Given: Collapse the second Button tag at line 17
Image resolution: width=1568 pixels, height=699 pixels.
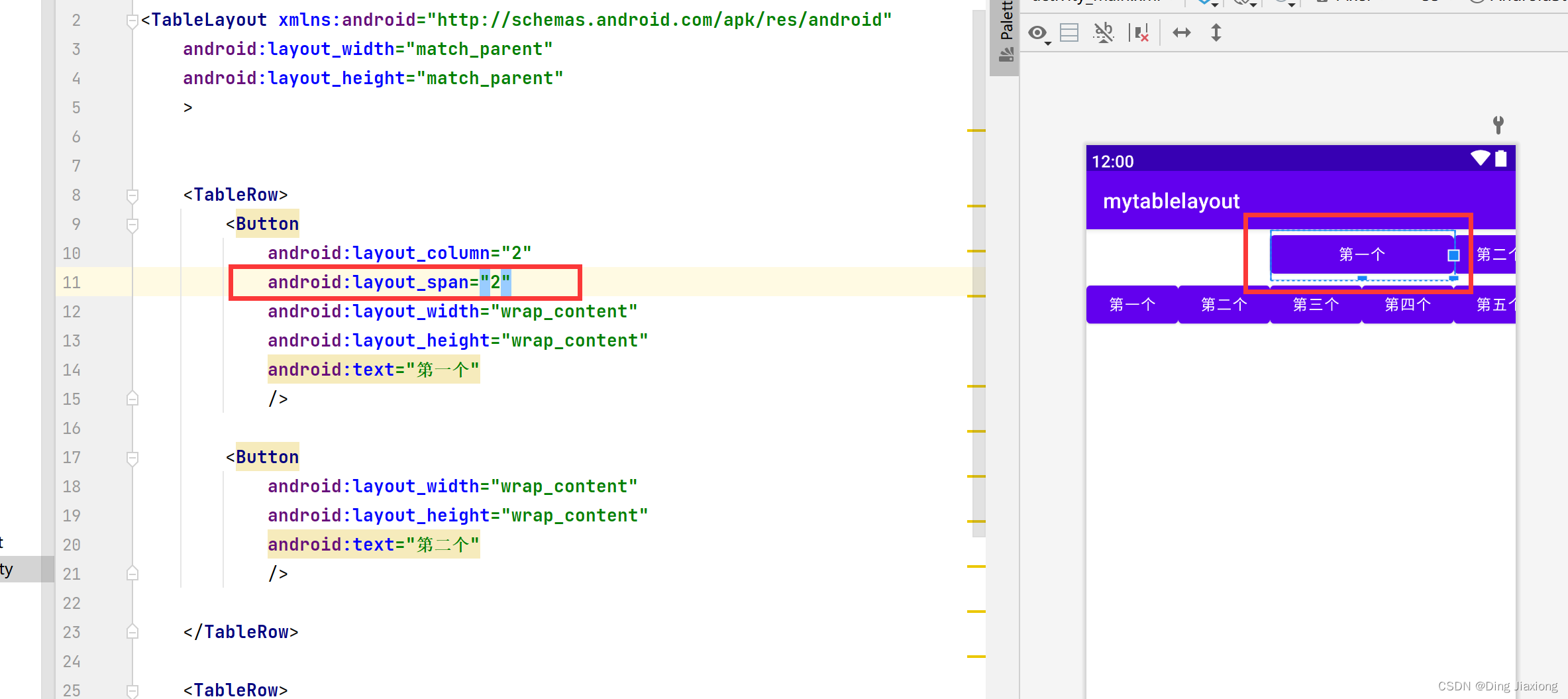Looking at the screenshot, I should [132, 458].
